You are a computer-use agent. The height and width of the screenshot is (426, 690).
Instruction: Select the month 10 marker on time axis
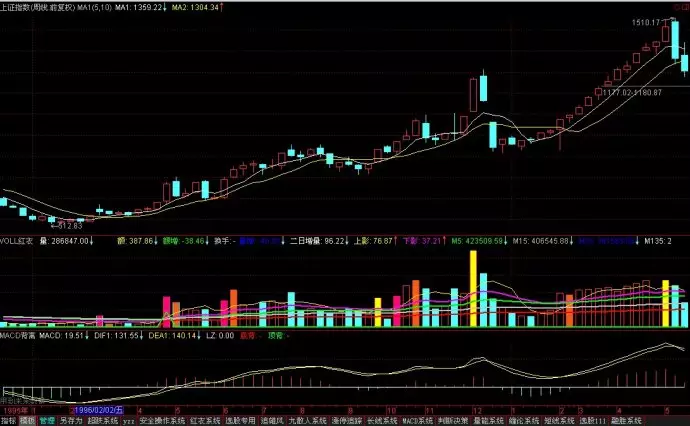(x=392, y=411)
